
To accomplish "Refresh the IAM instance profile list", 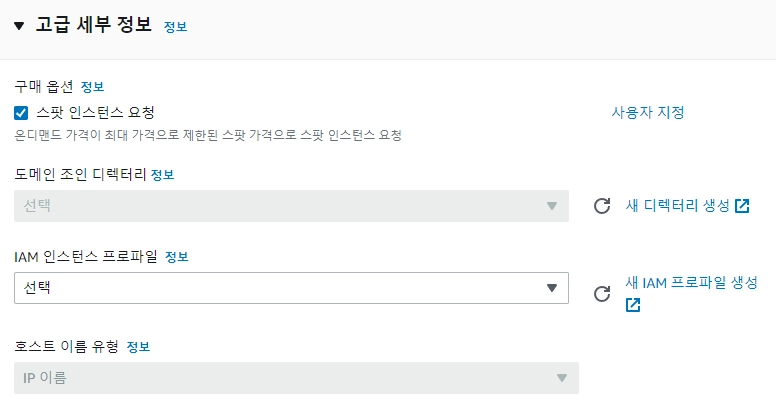I will pyautogui.click(x=602, y=294).
